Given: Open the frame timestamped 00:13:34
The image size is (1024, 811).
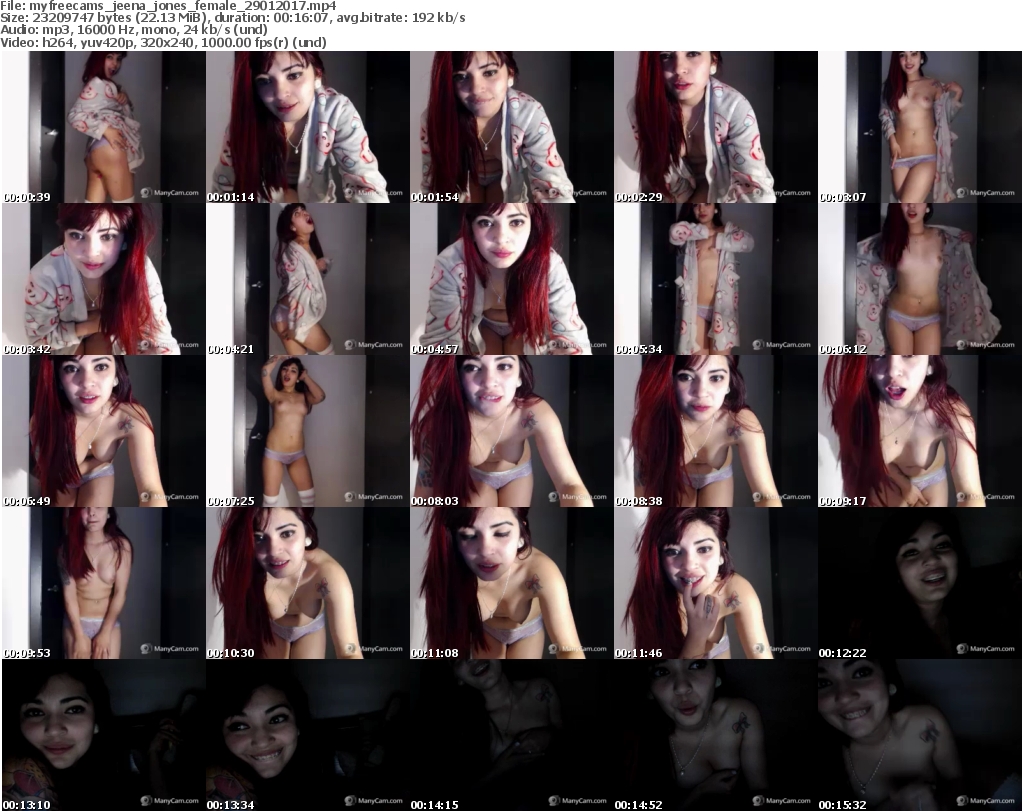Looking at the screenshot, I should (306, 735).
